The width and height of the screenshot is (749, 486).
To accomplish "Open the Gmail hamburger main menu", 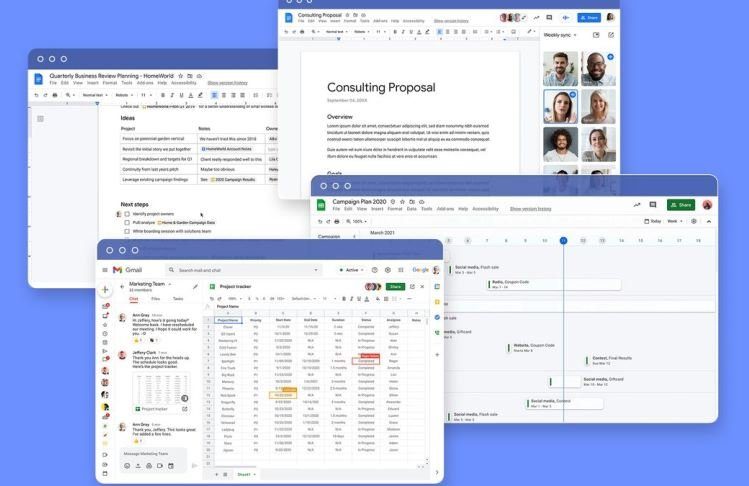I will point(105,270).
